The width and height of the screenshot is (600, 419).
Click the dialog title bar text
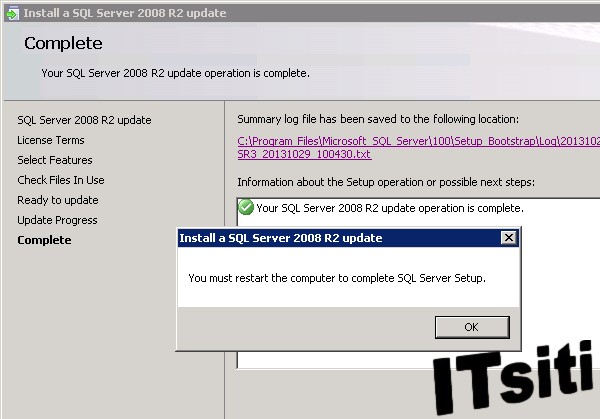[x=281, y=238]
